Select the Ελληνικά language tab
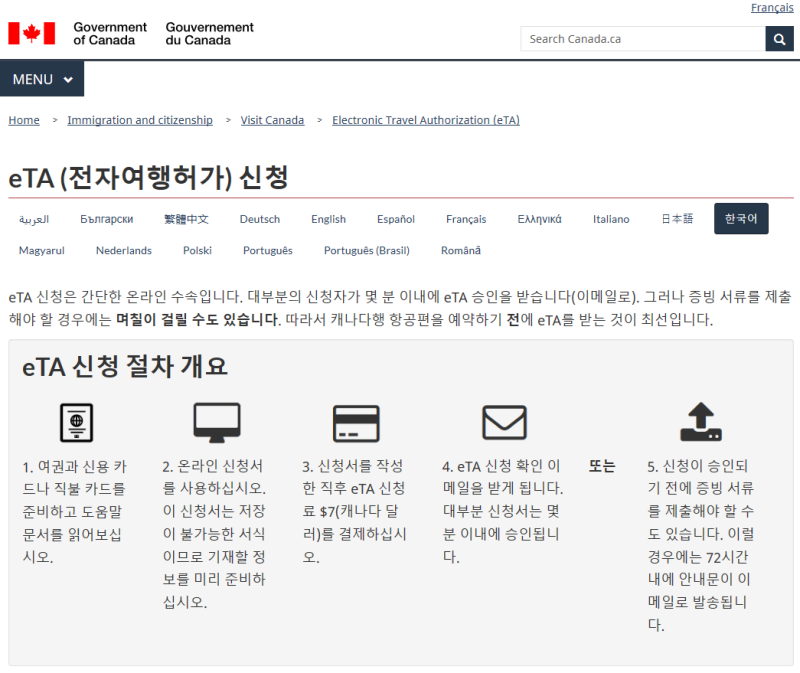 pyautogui.click(x=539, y=219)
